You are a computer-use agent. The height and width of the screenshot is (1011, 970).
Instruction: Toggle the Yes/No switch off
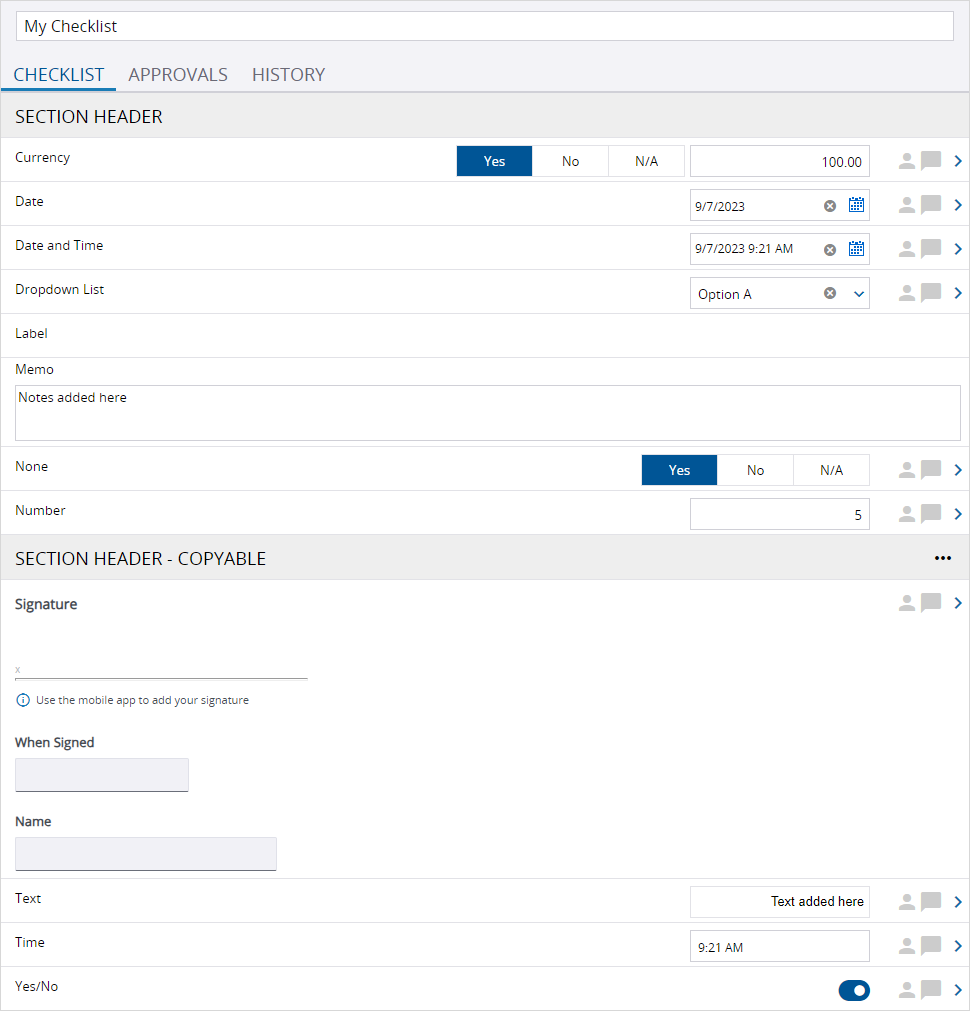854,990
